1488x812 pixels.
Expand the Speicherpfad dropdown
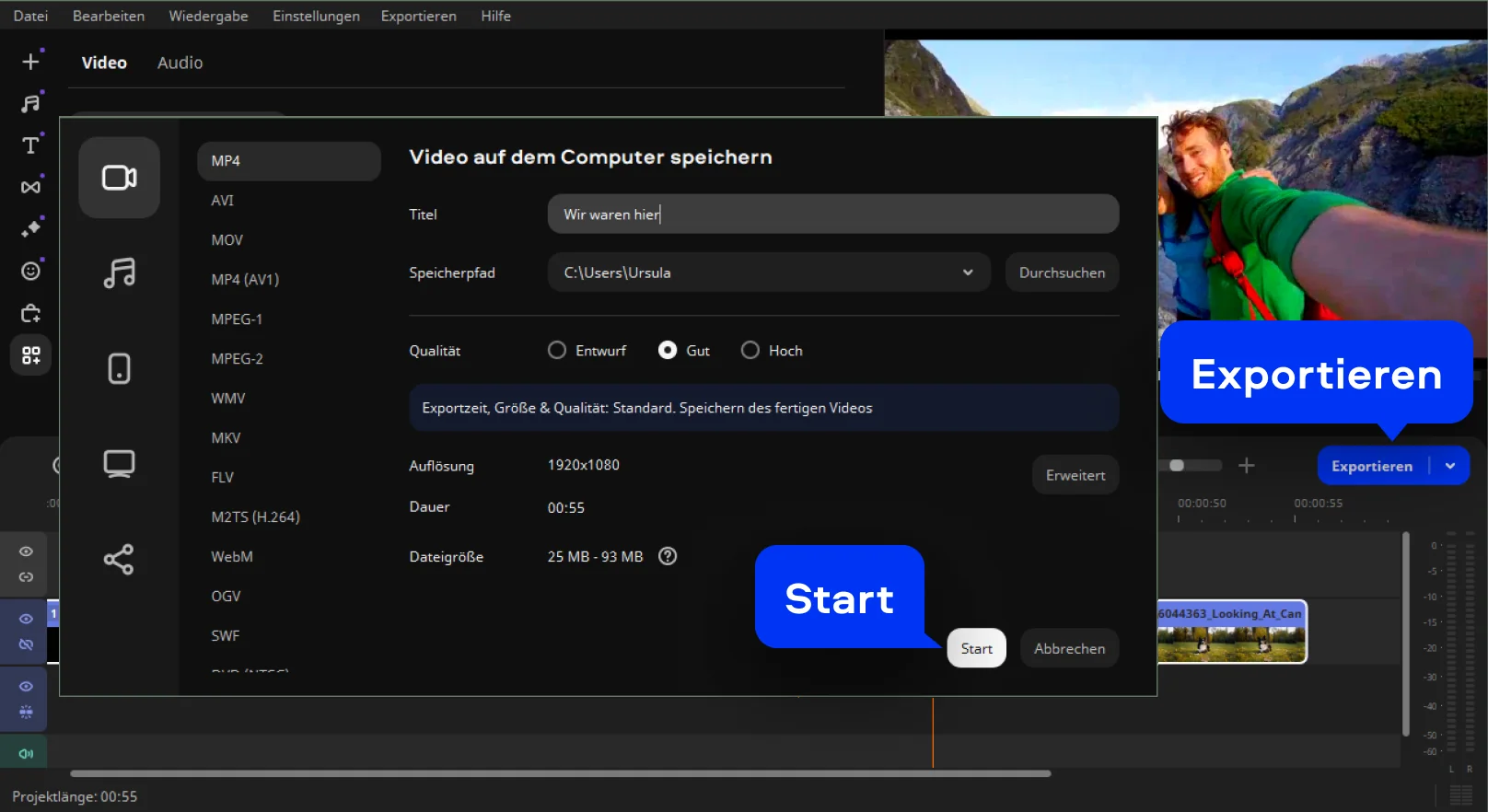967,273
